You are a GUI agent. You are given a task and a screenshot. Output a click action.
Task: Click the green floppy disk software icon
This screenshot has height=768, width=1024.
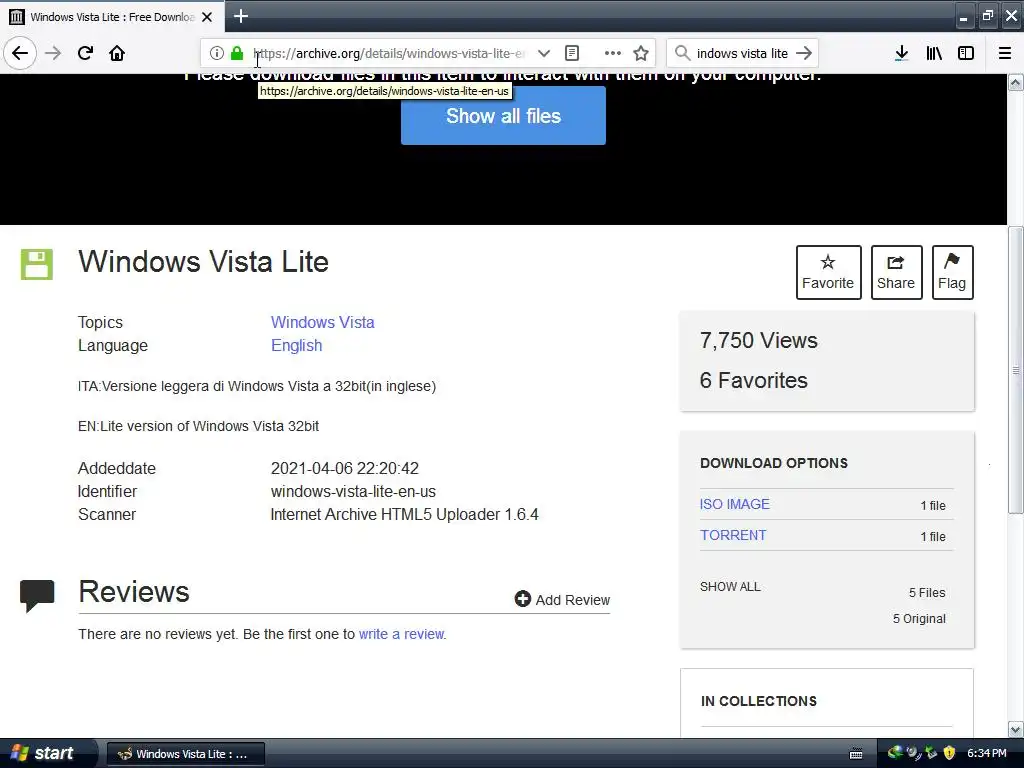pos(37,264)
